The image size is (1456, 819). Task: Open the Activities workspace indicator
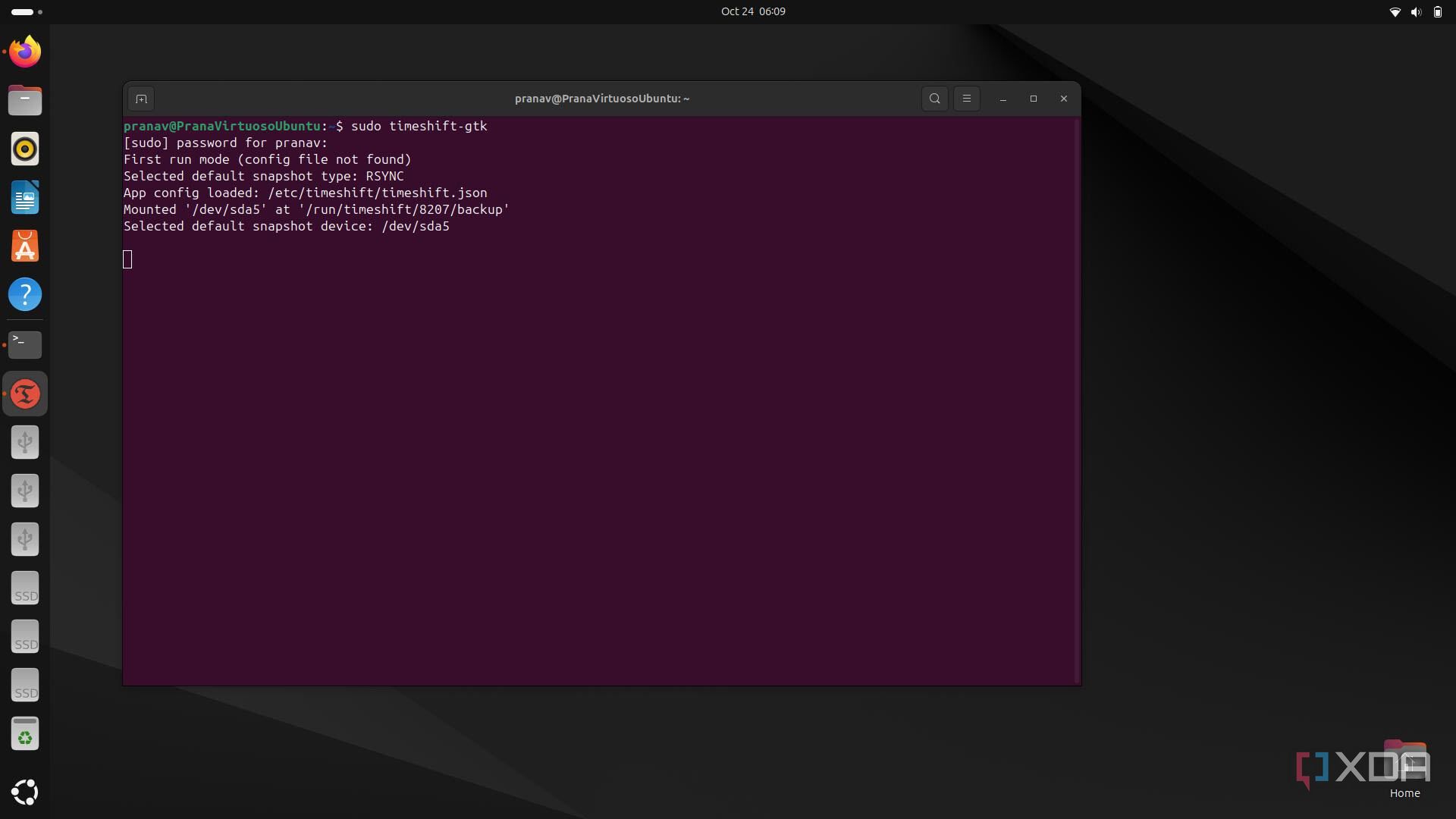[x=27, y=12]
